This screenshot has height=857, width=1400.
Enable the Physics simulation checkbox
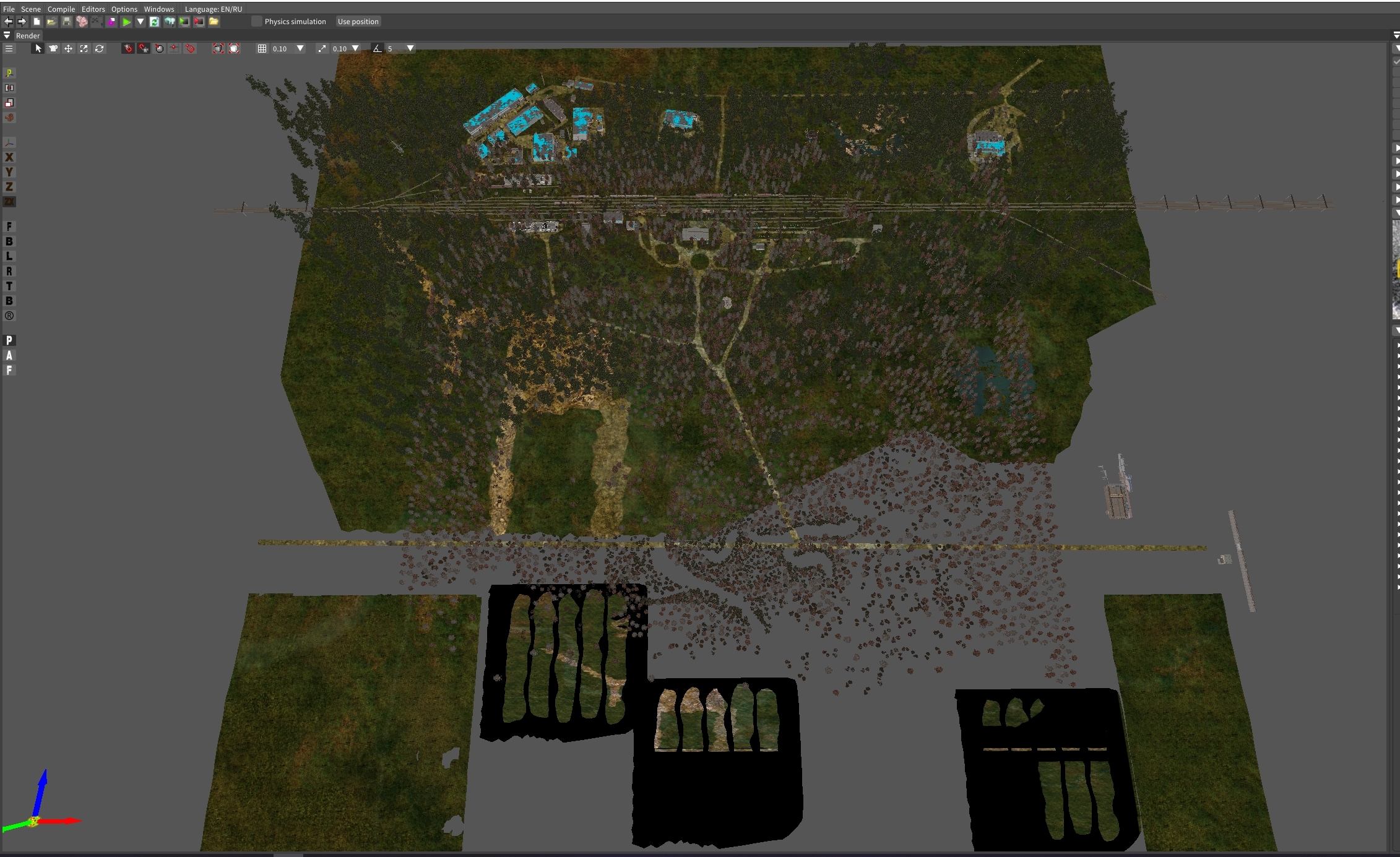(257, 22)
